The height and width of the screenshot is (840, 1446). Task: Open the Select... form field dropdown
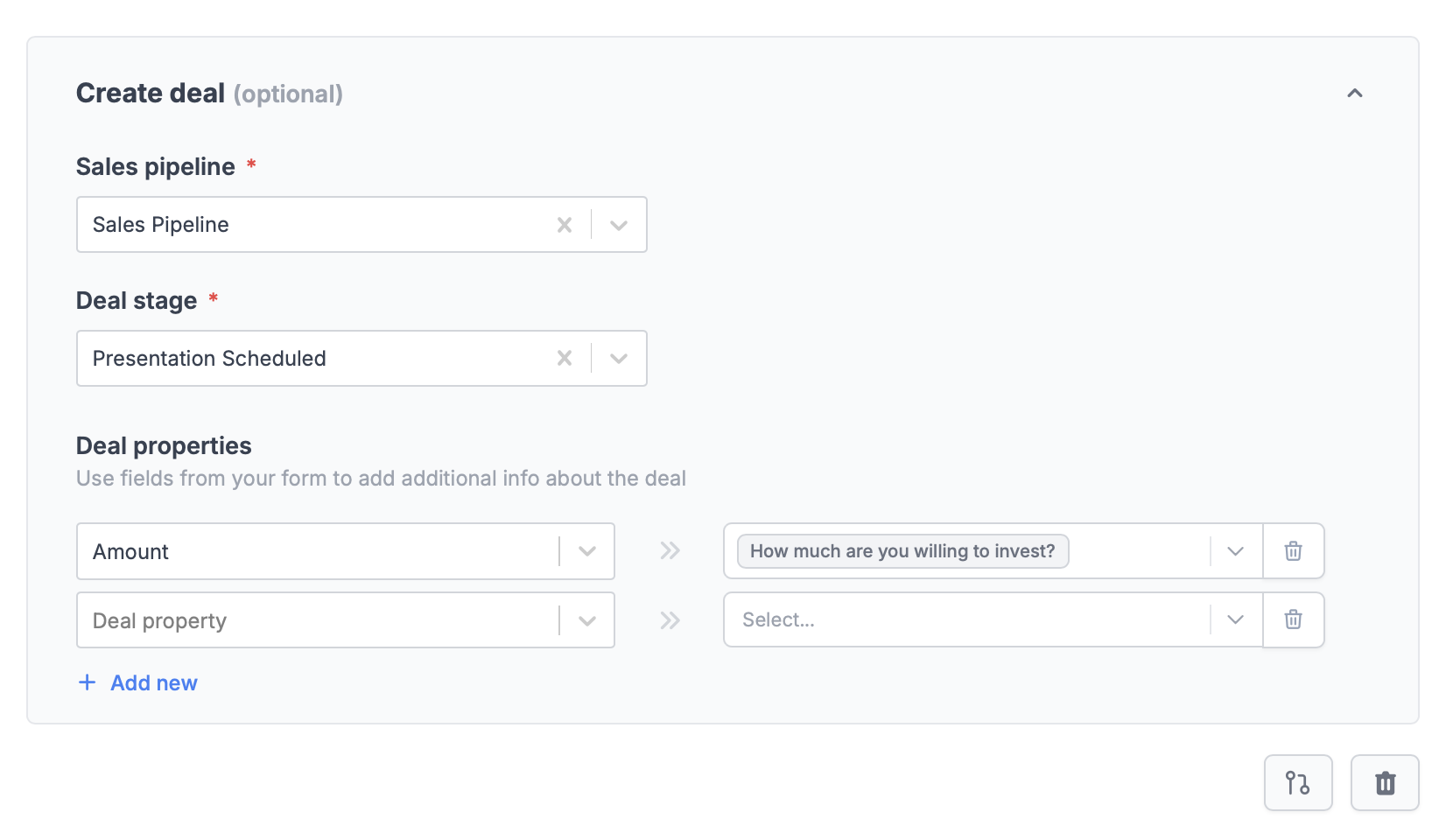(1235, 619)
